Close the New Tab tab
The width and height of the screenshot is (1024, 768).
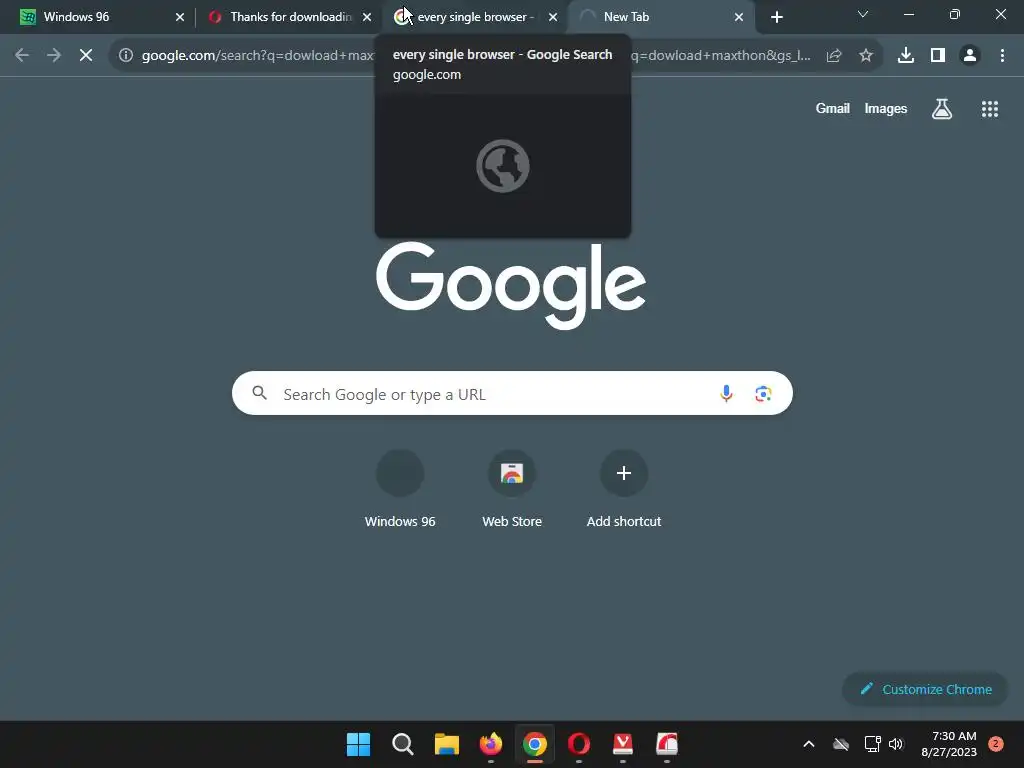(x=739, y=17)
